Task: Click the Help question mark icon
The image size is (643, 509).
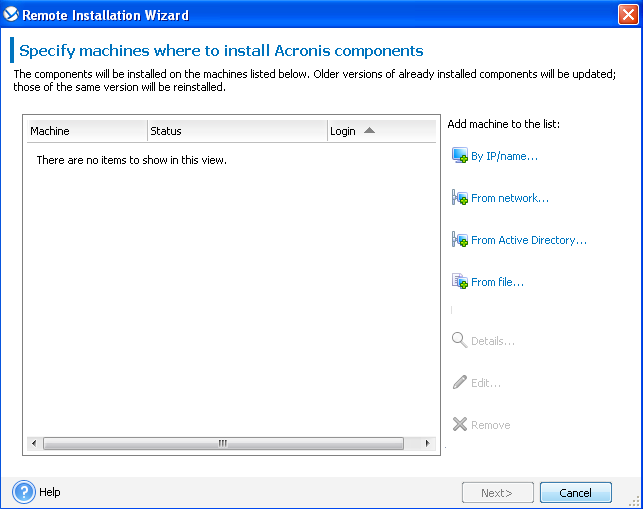Action: 24,492
